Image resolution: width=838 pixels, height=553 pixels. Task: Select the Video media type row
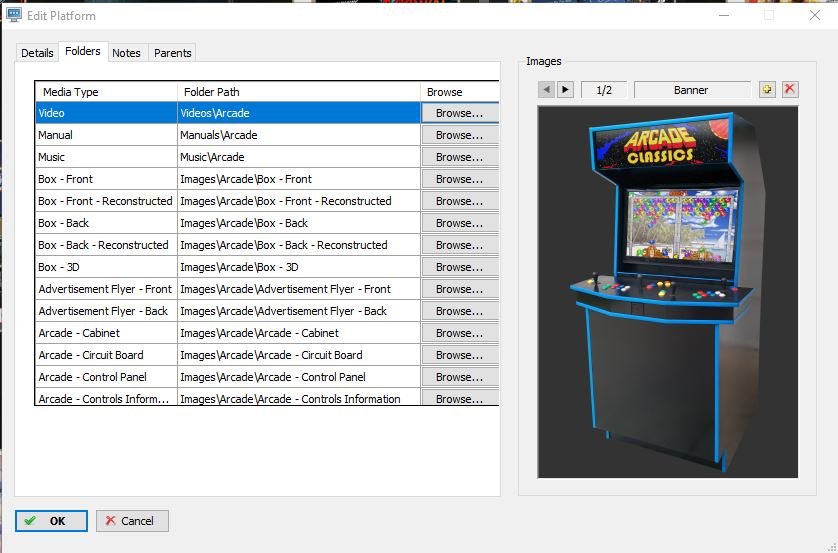pyautogui.click(x=106, y=113)
